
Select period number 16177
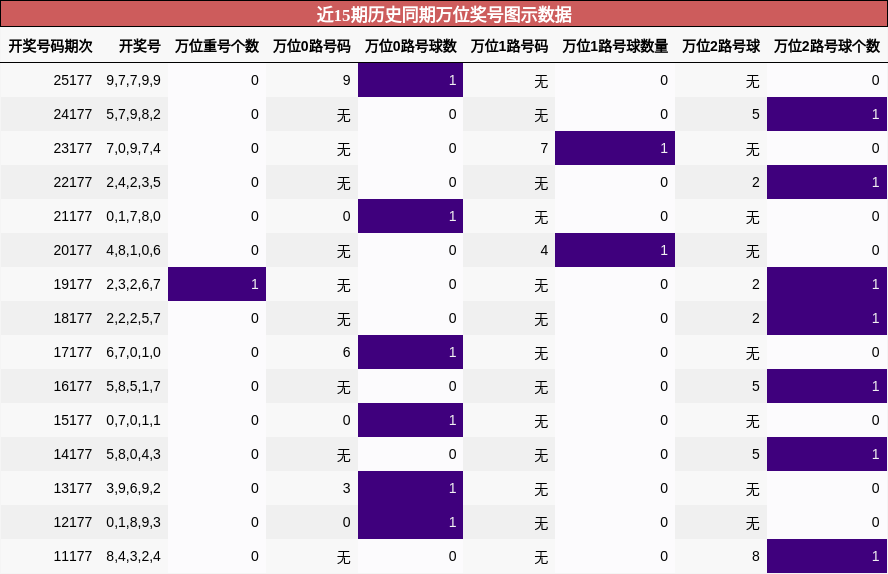coord(72,386)
